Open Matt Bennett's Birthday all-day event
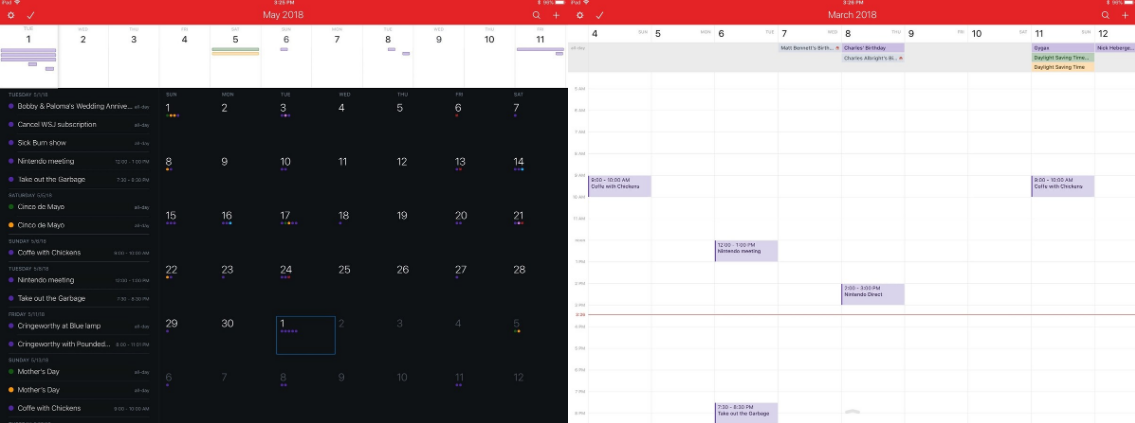 tap(809, 48)
